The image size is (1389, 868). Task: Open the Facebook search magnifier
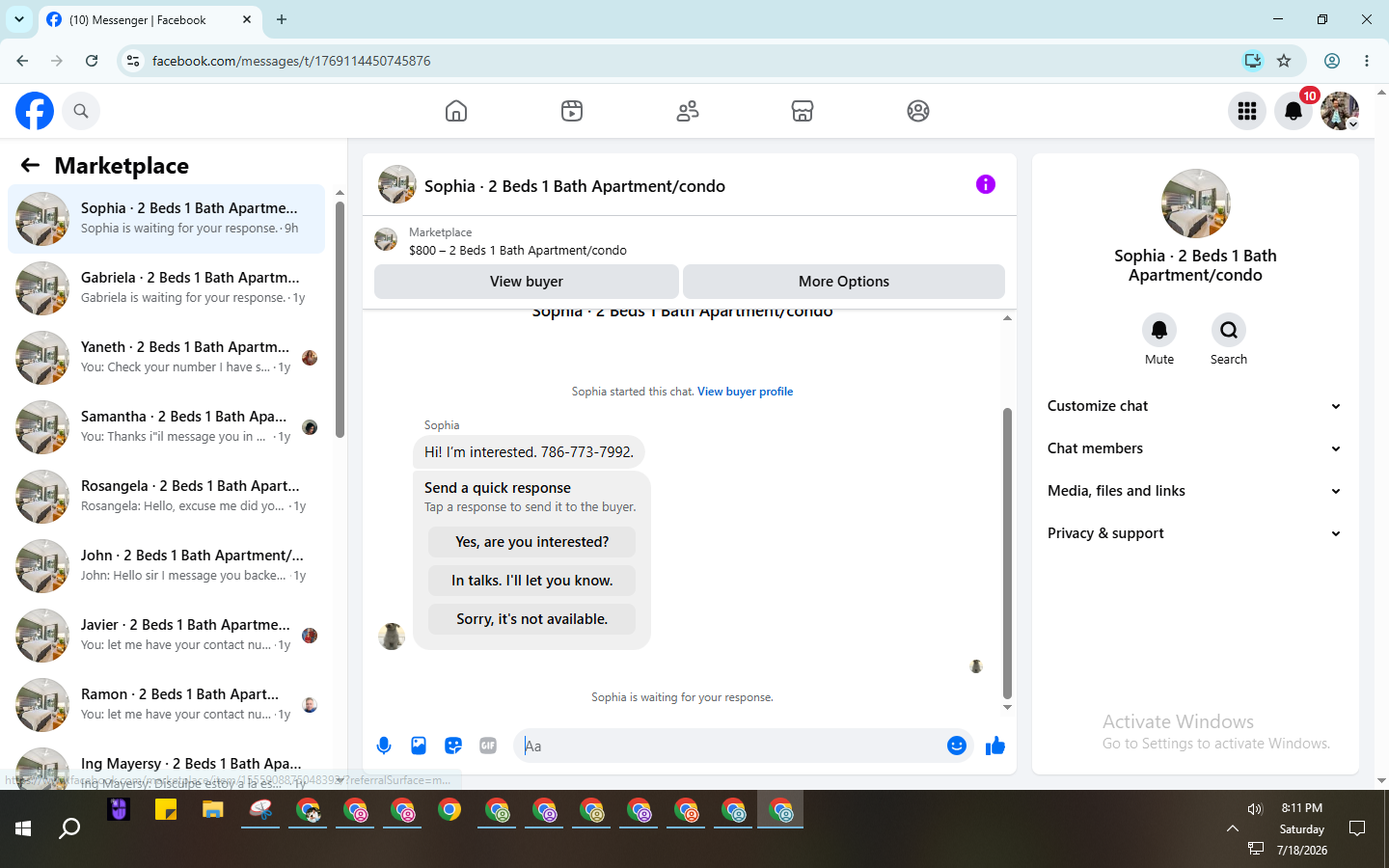81,111
